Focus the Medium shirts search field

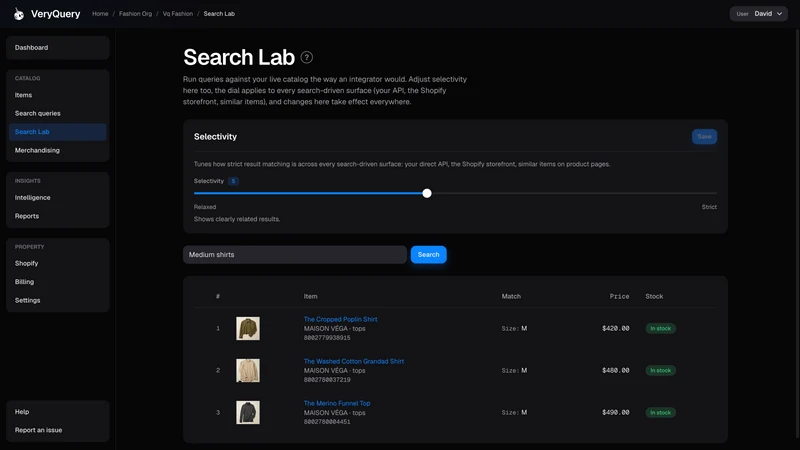click(x=295, y=255)
